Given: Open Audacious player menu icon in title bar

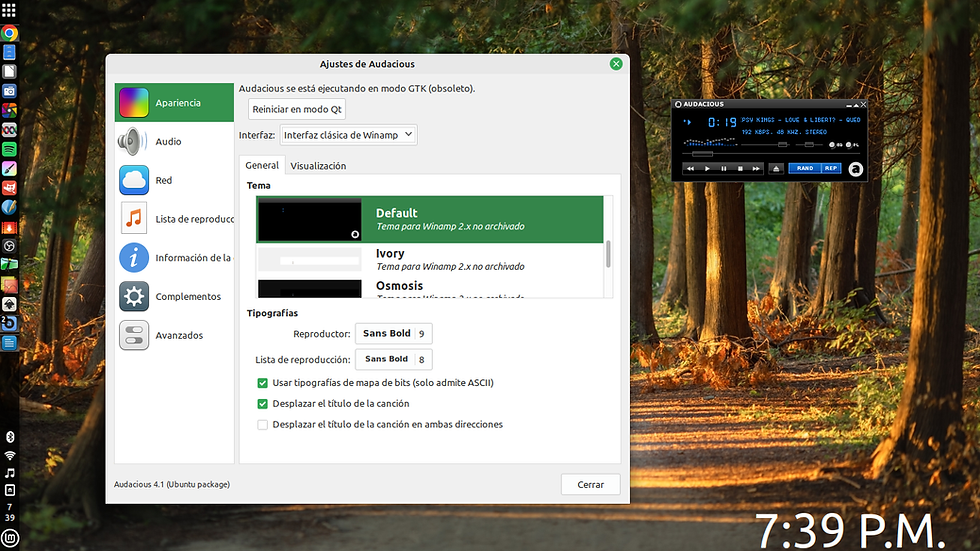Looking at the screenshot, I should pyautogui.click(x=678, y=104).
